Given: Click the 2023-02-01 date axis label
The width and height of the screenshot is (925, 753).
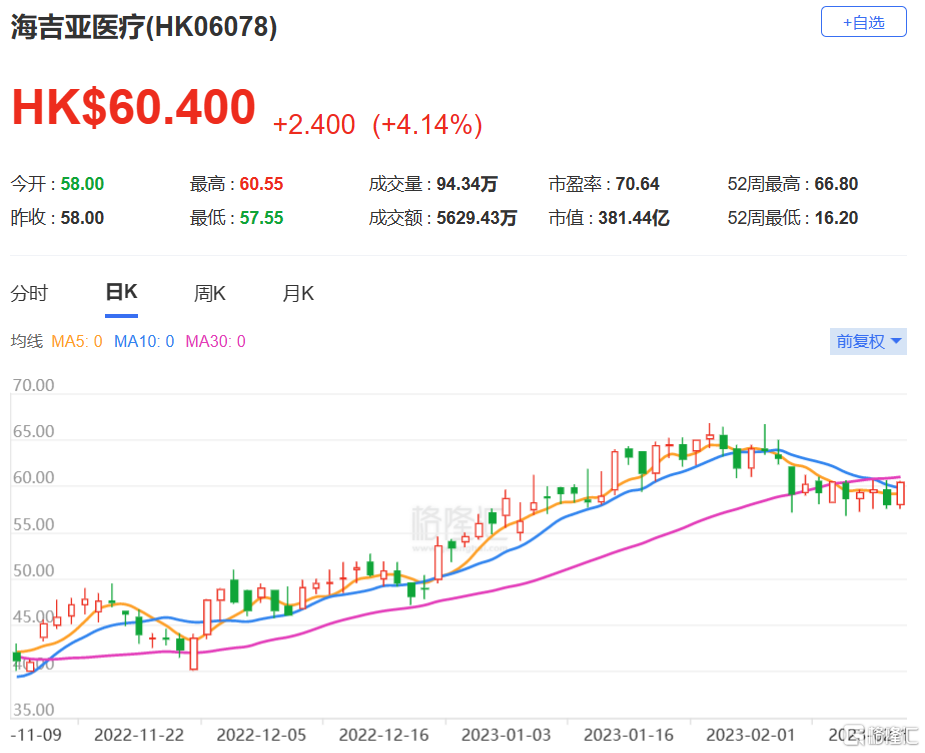Looking at the screenshot, I should 748,735.
